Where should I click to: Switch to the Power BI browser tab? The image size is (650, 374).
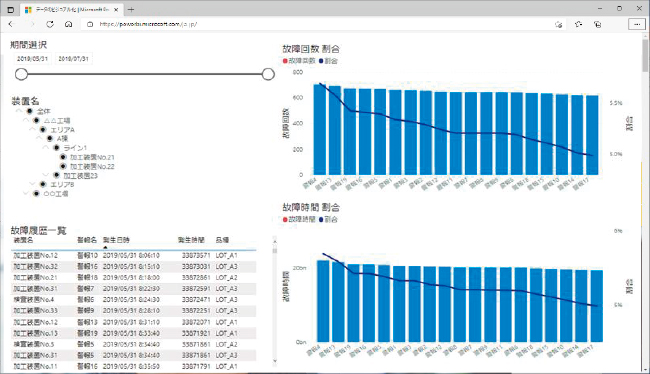pyautogui.click(x=71, y=10)
